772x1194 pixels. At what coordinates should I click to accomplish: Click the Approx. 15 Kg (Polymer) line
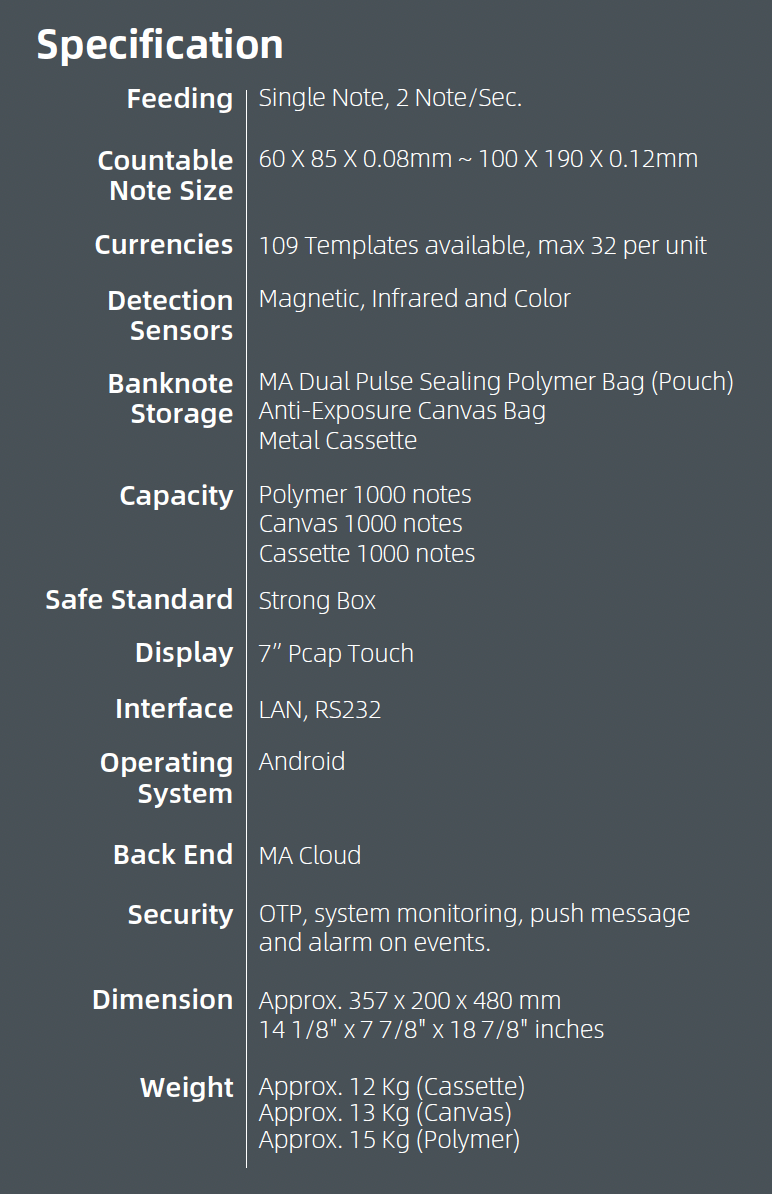pyautogui.click(x=389, y=1140)
